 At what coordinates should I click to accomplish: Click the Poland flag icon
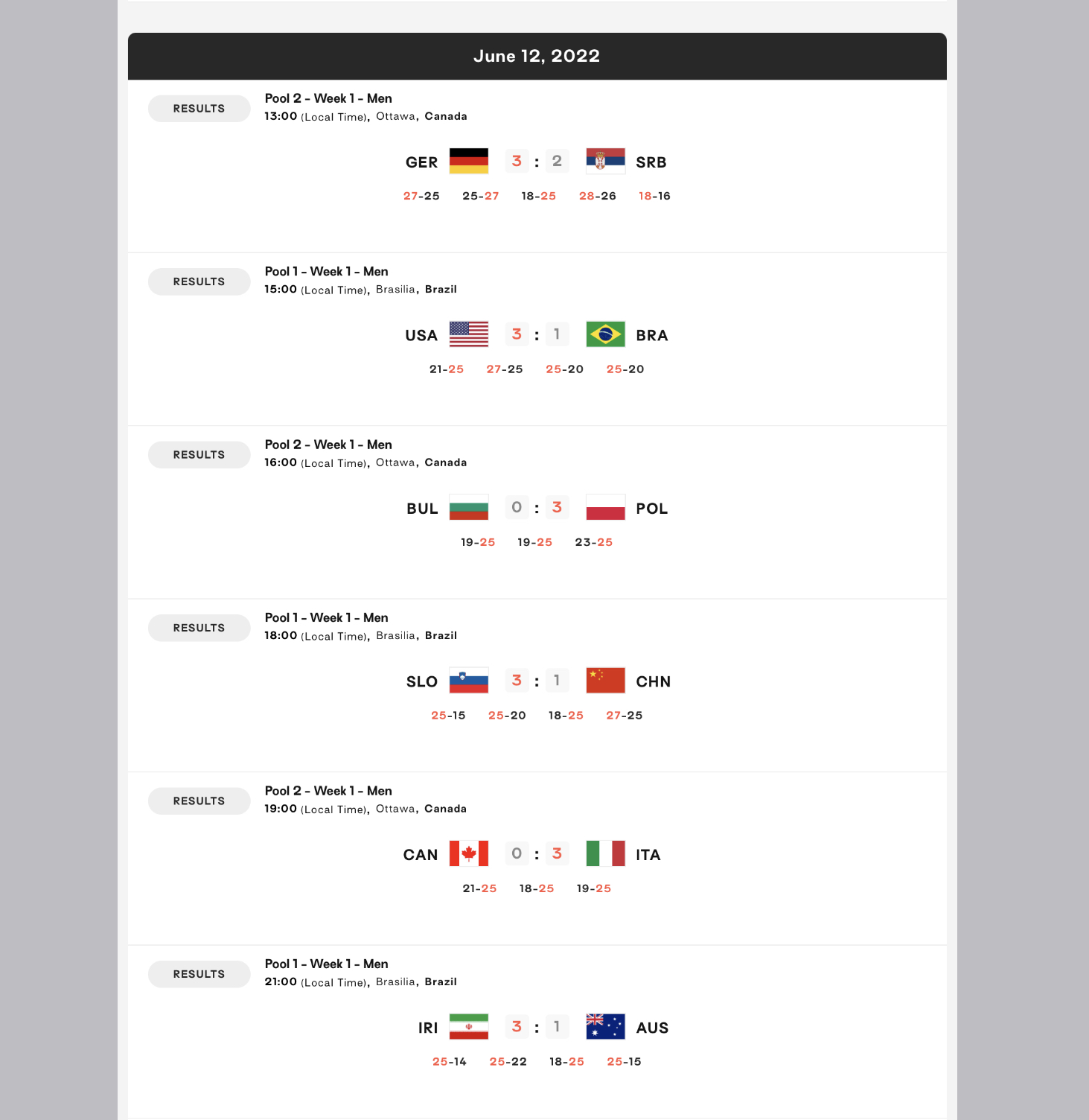[605, 507]
